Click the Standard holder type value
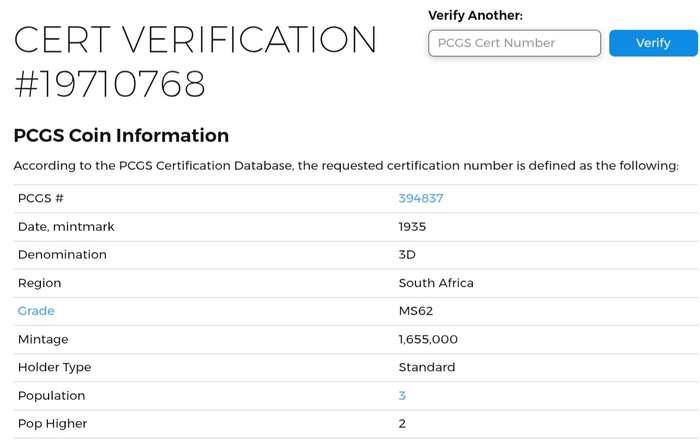This screenshot has width=700, height=443. 427,367
